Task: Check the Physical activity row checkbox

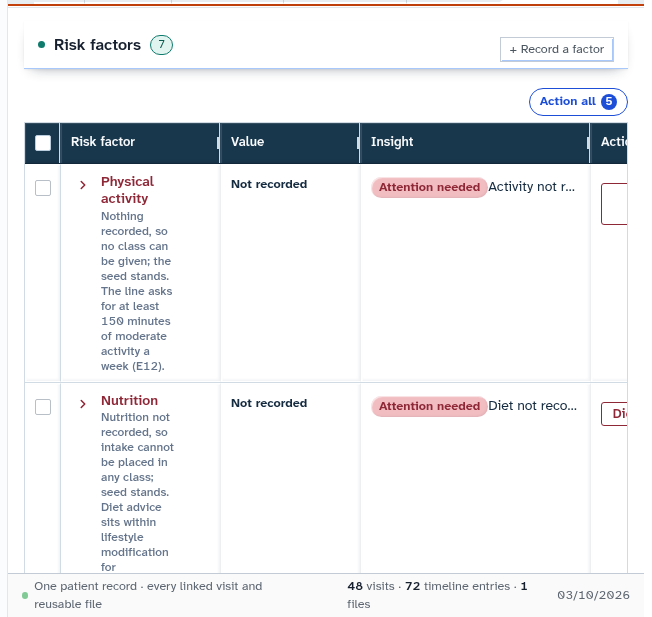Action: tap(43, 188)
